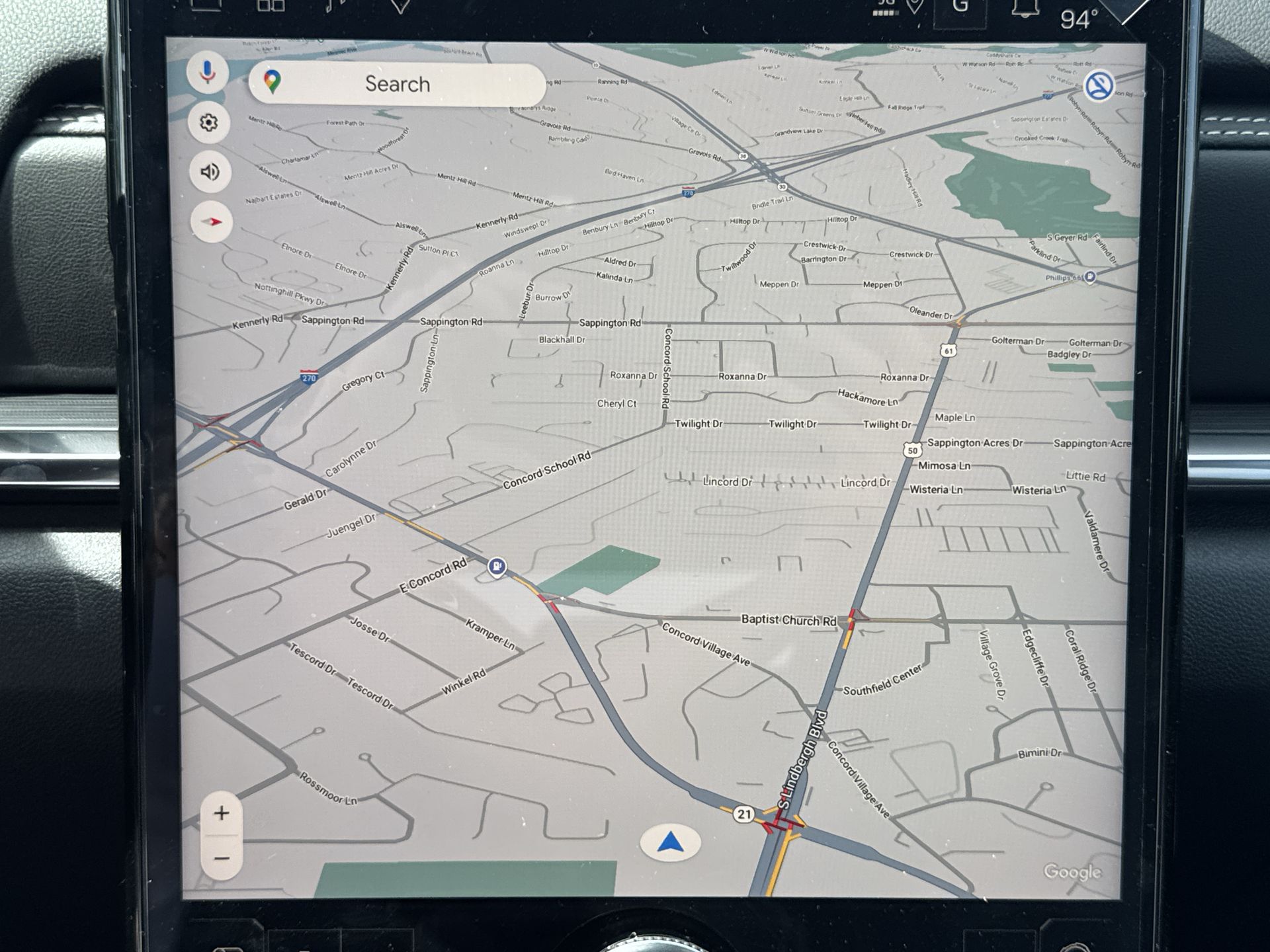This screenshot has height=952, width=1270.
Task: Open the Maps settings gear
Action: (x=209, y=122)
